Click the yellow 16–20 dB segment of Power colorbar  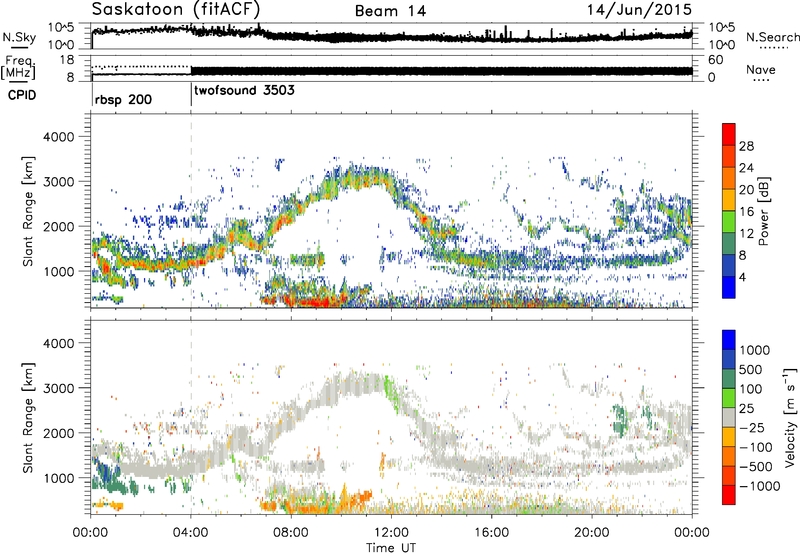pyautogui.click(x=729, y=199)
